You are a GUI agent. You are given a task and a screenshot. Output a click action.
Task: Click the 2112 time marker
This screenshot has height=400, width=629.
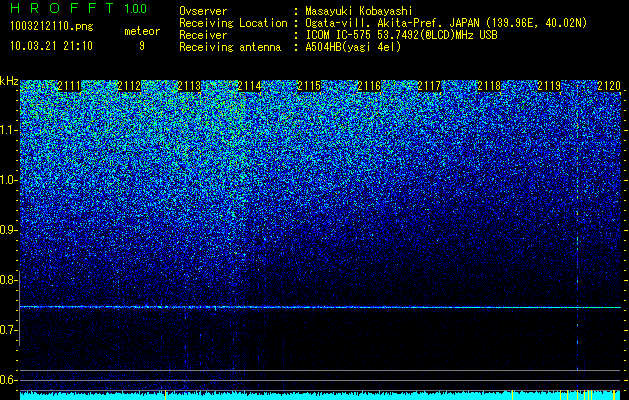pos(129,86)
